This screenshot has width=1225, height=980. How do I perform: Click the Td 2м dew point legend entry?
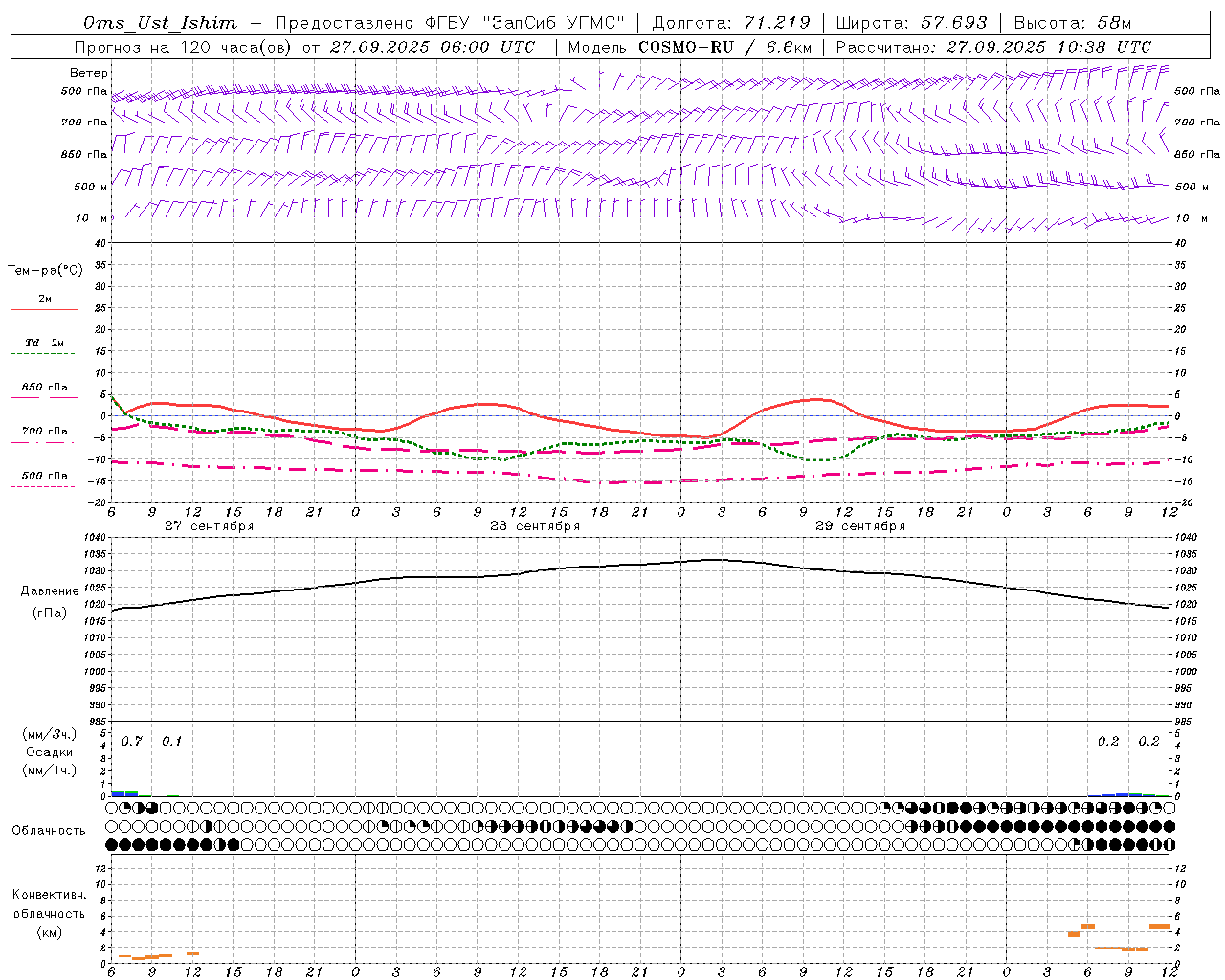click(x=44, y=343)
